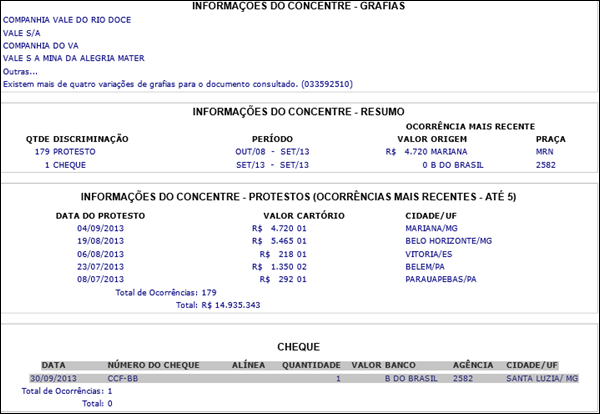Click Total de Ocorrências: 179
Screen dimensions: 600x414
click(x=166, y=293)
